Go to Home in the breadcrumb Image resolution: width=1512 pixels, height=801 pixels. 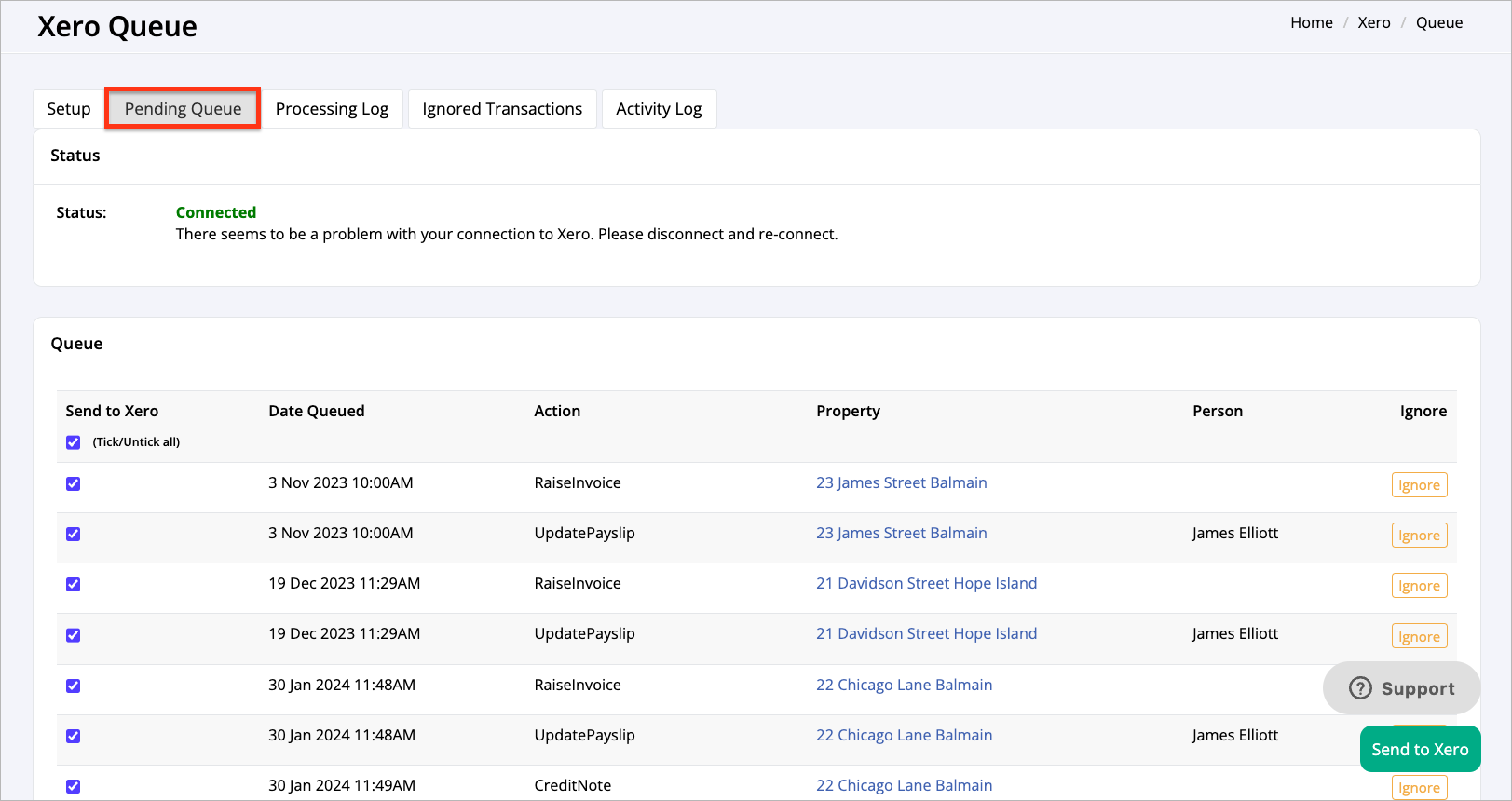point(1311,22)
